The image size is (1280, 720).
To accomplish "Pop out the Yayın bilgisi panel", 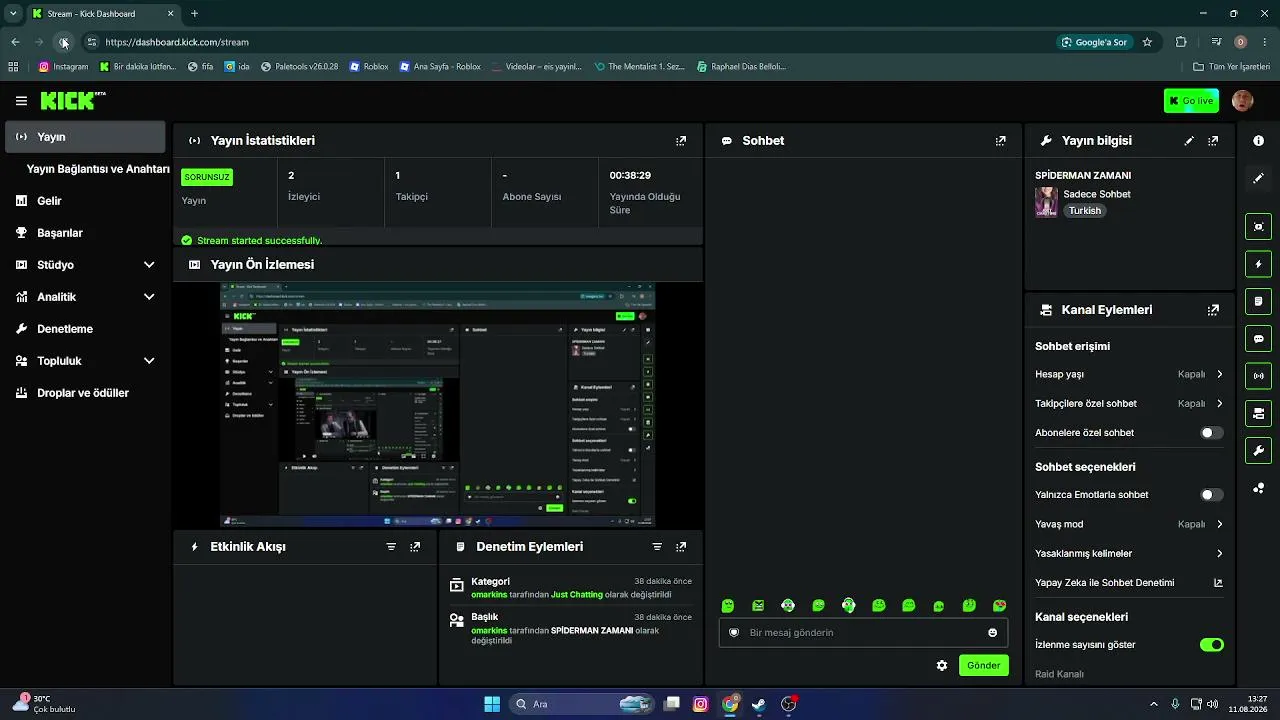I will coord(1213,141).
